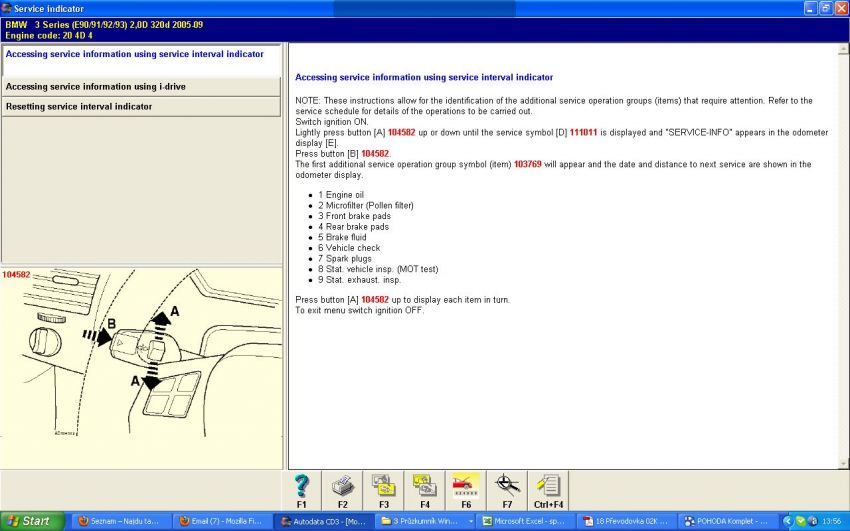The width and height of the screenshot is (850, 531).
Task: Switch to POHODA Komplet taskbar window
Action: pos(727,521)
